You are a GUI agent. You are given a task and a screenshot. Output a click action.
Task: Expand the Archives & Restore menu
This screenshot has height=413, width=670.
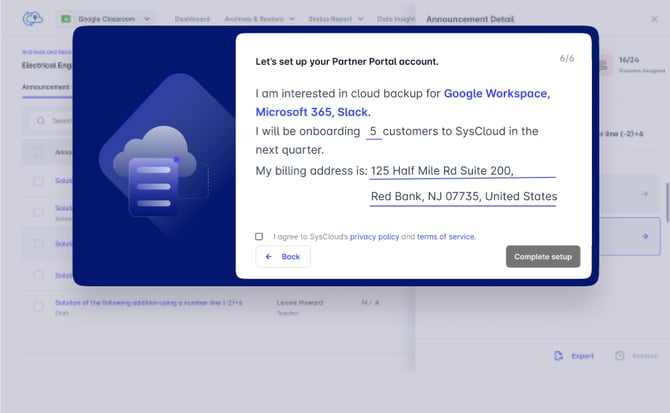(x=255, y=18)
